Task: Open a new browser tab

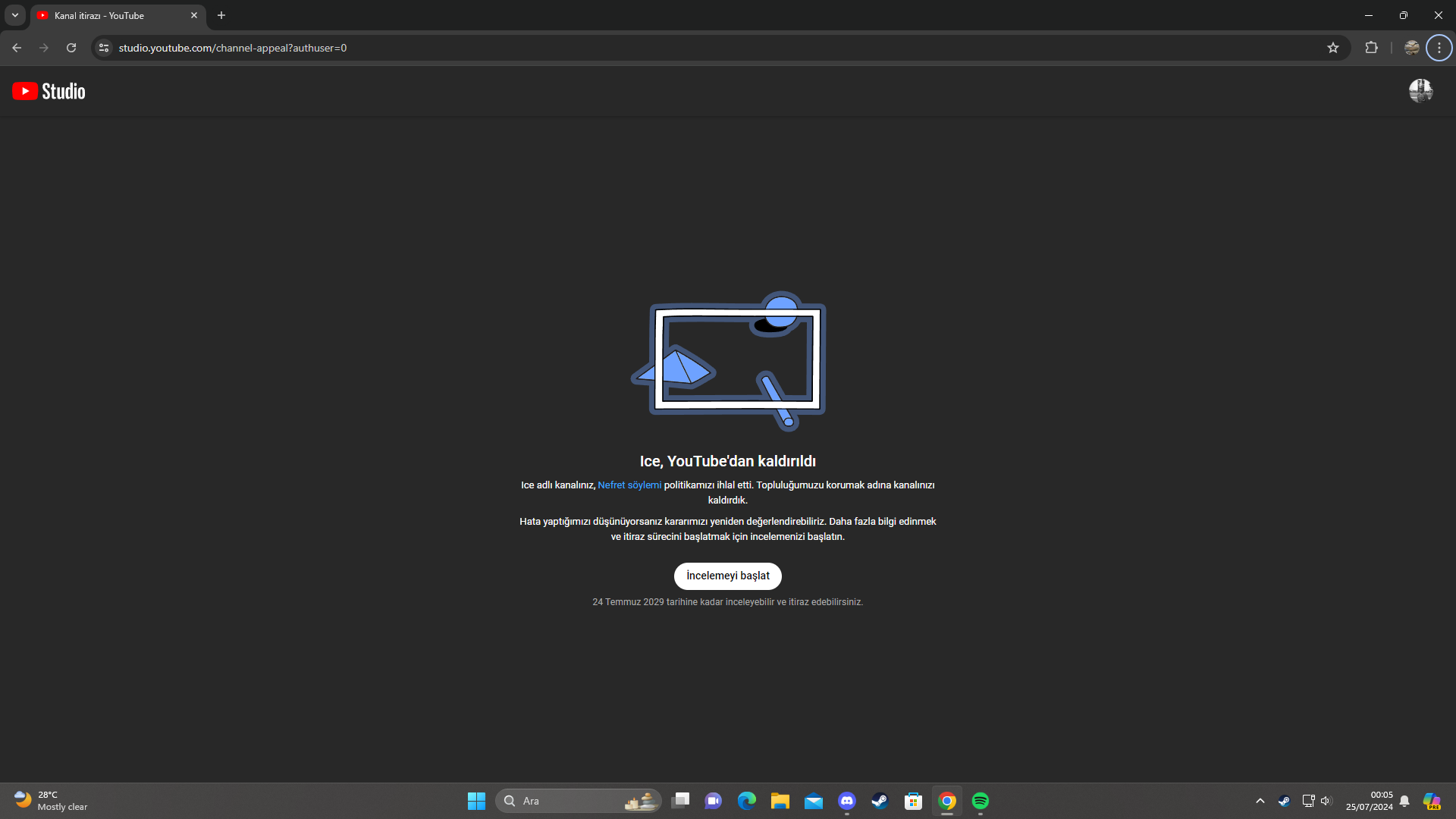Action: (x=221, y=15)
